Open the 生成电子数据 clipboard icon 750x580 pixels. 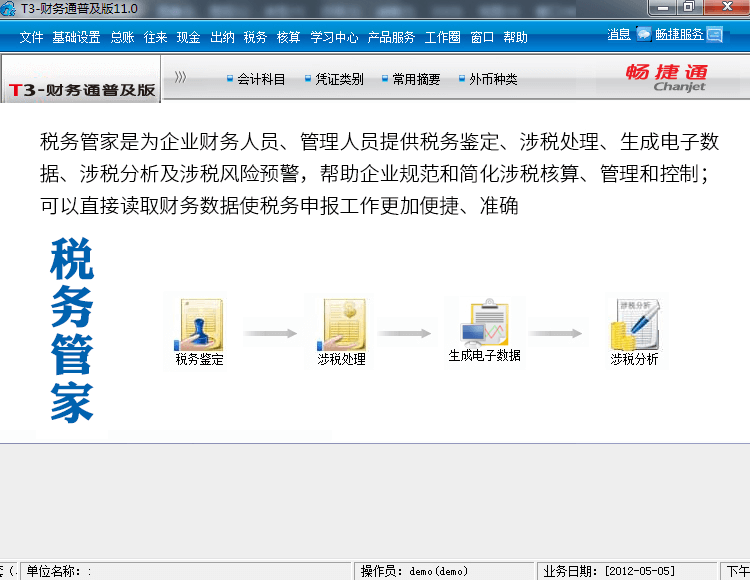point(484,322)
